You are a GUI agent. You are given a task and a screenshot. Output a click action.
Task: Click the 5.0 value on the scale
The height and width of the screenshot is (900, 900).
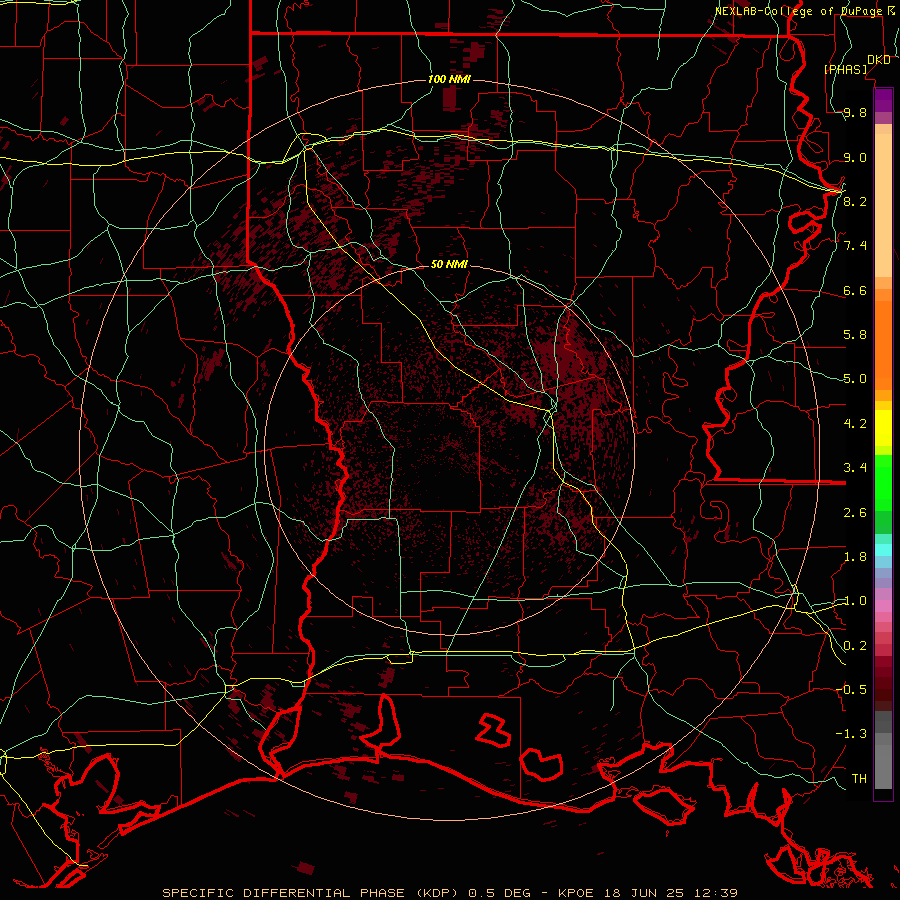(855, 379)
